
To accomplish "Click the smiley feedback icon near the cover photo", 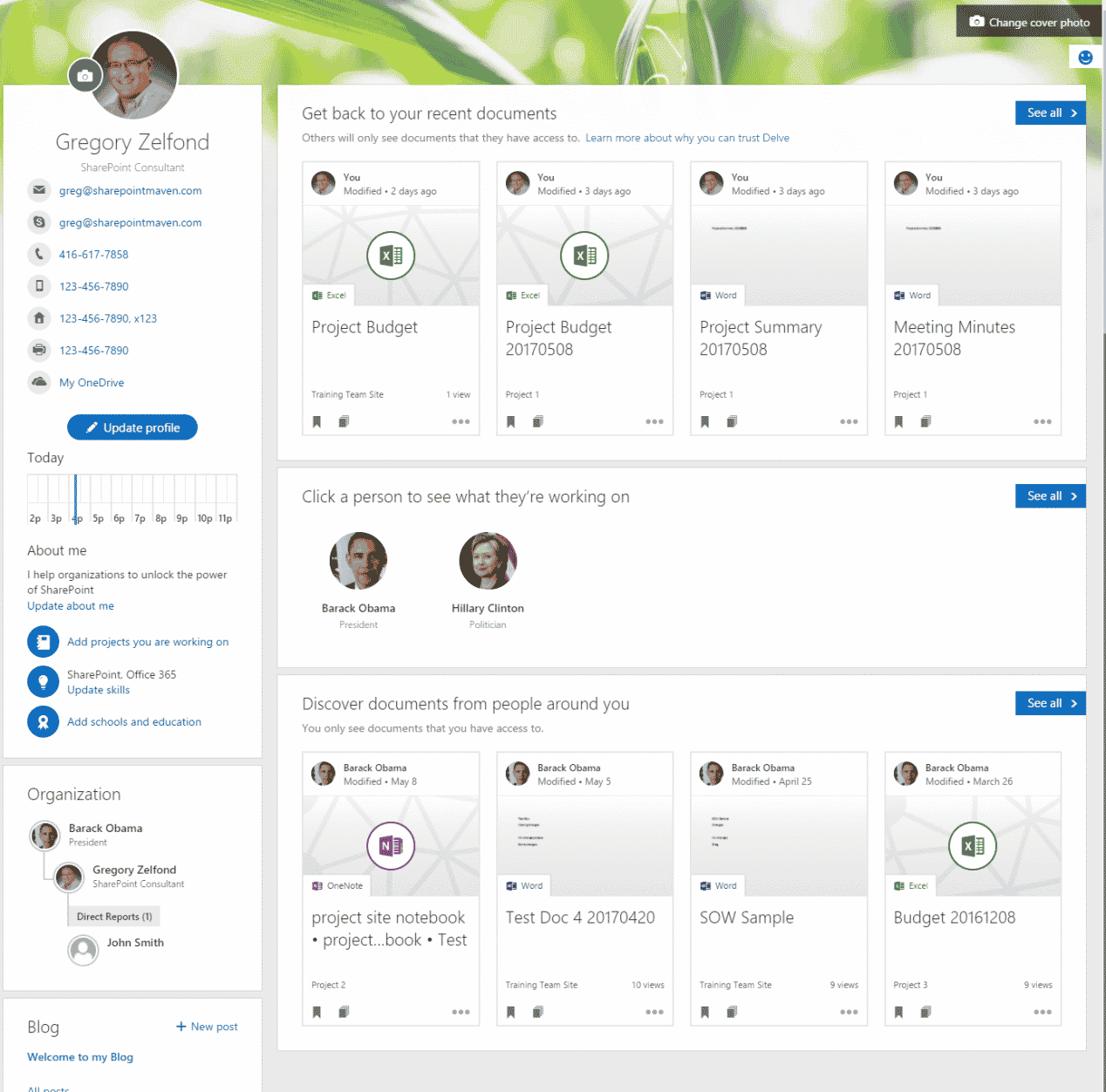I will pos(1085,56).
